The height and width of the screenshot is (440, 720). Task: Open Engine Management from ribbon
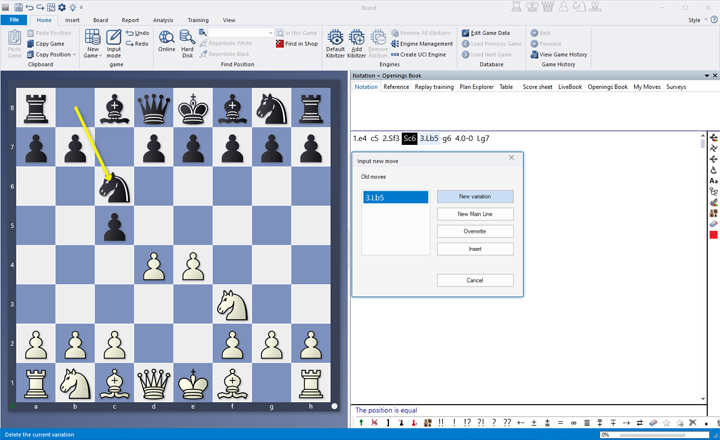pos(425,44)
